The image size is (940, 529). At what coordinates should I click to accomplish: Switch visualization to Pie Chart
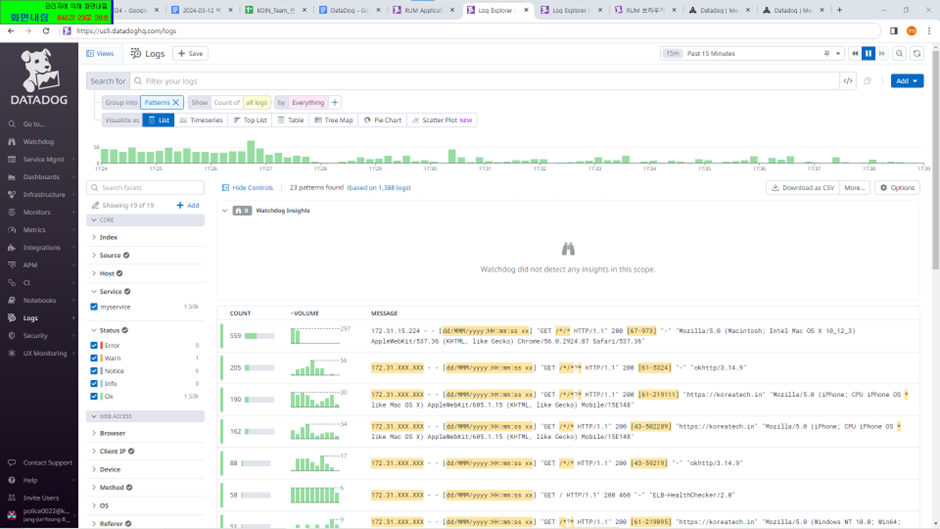pos(382,120)
